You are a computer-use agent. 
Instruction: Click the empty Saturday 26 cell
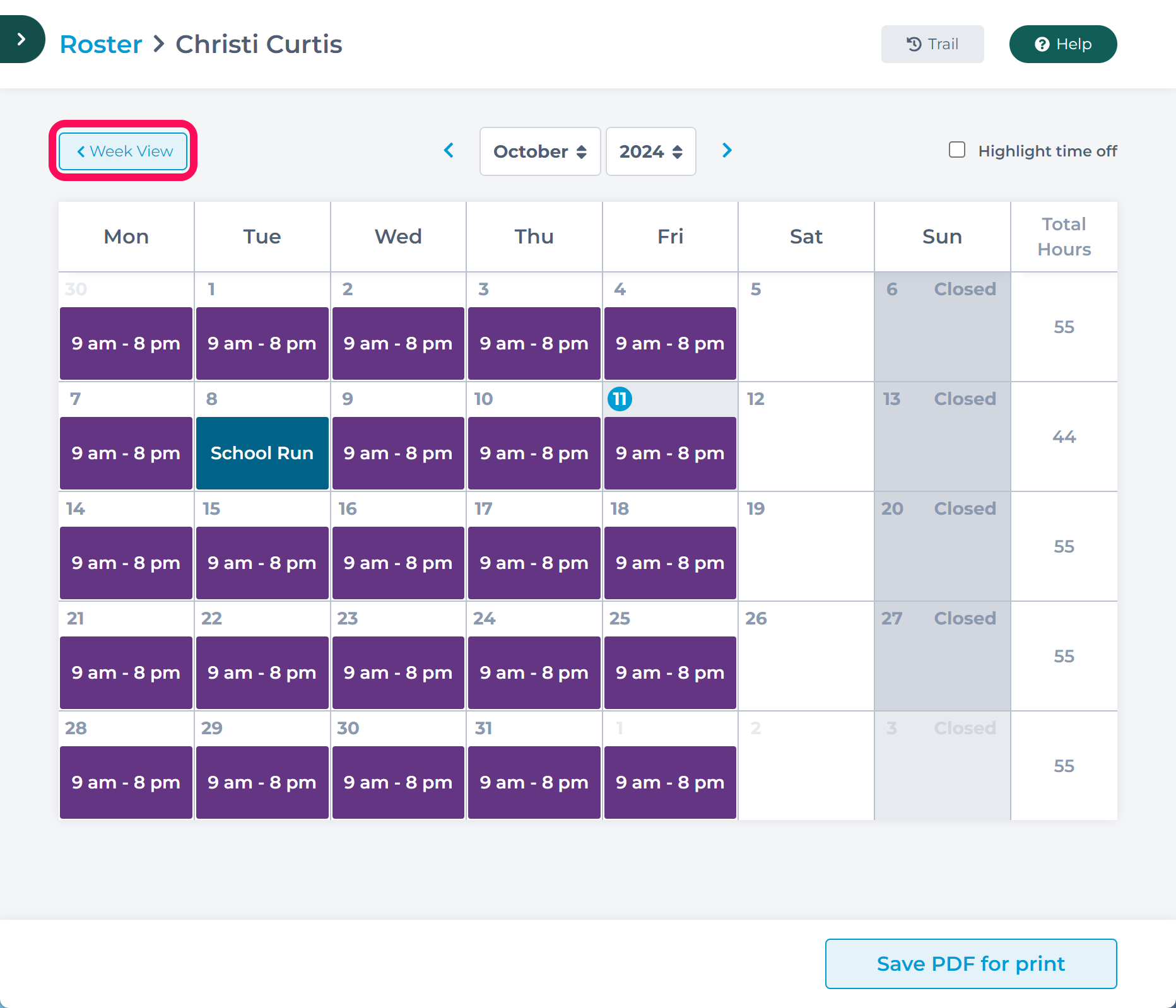coord(806,656)
